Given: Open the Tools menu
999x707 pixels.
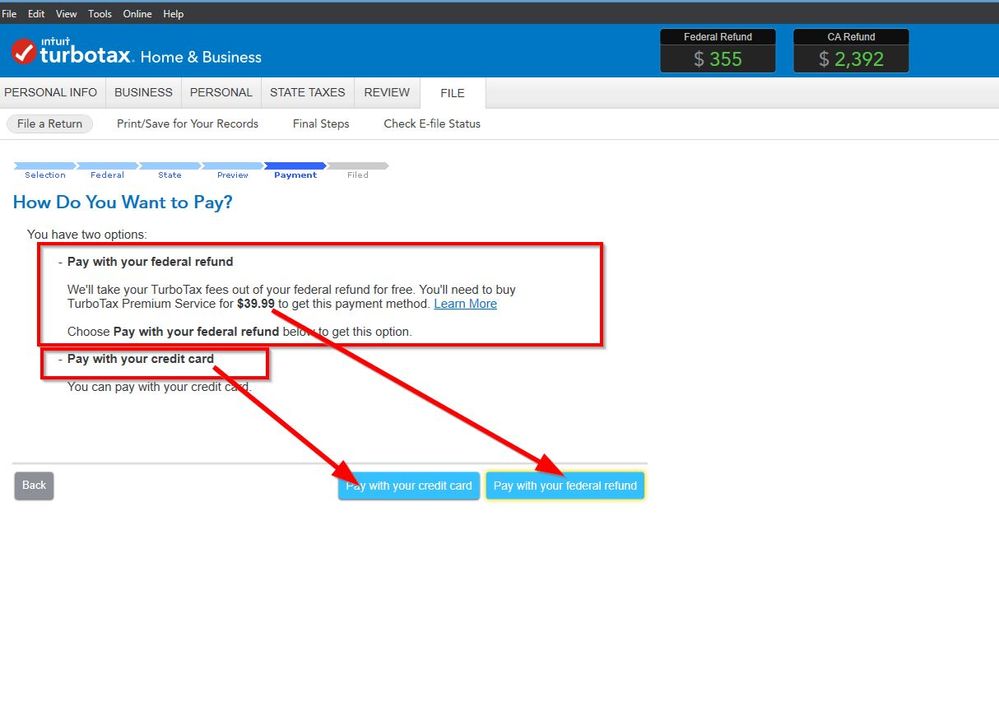Looking at the screenshot, I should (x=100, y=14).
